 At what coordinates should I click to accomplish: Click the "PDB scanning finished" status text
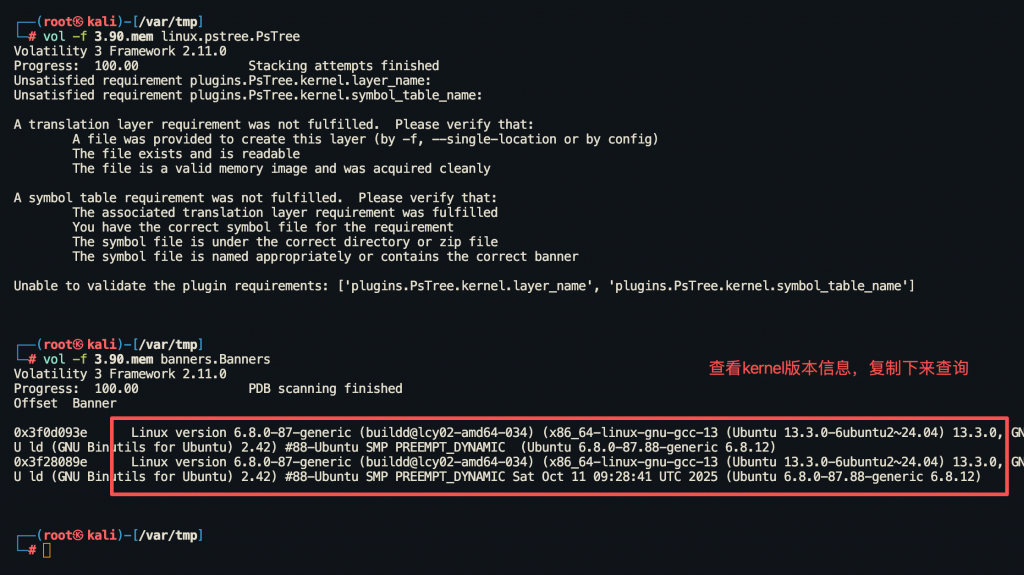click(325, 388)
